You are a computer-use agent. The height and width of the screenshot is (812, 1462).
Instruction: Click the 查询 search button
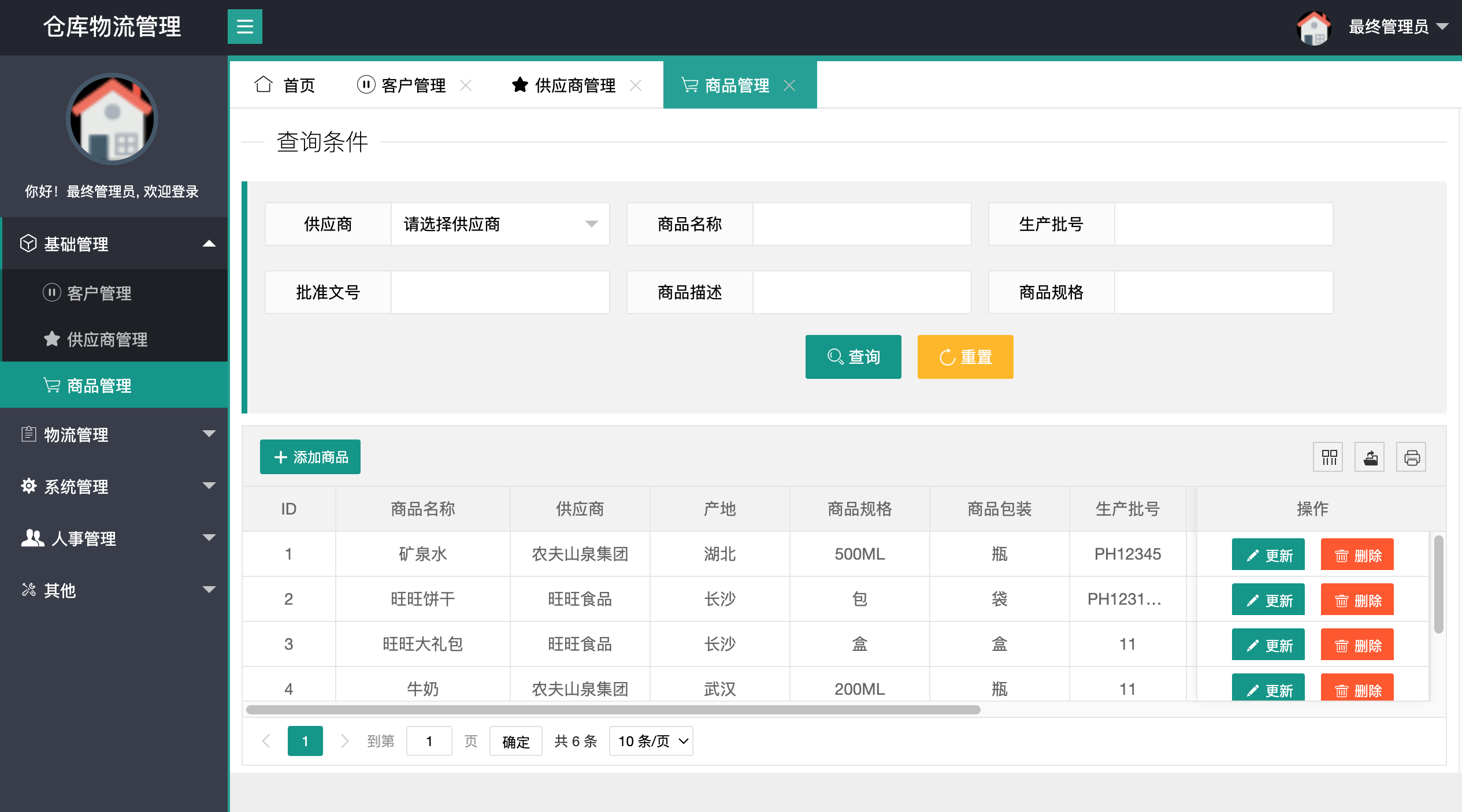pos(853,357)
